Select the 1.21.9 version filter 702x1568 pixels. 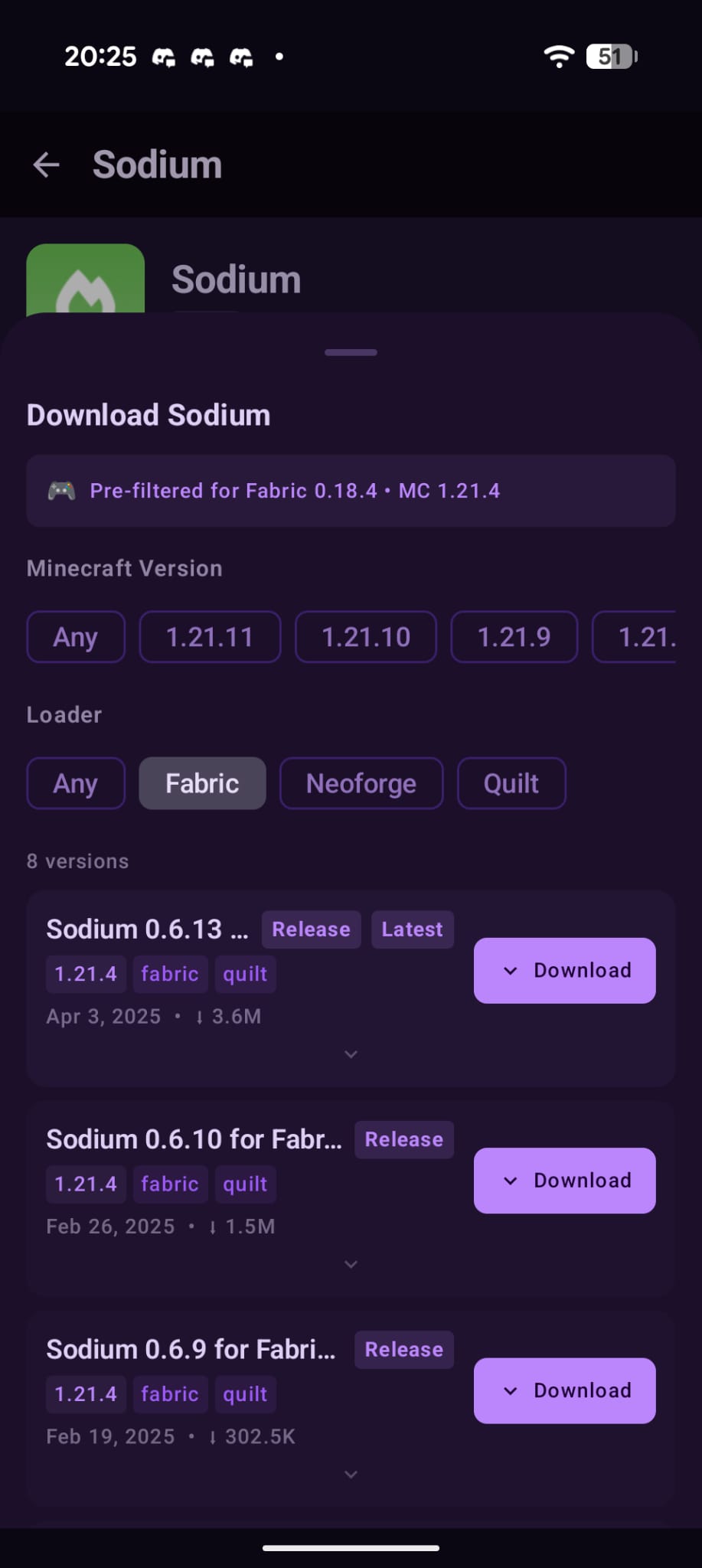[x=514, y=636]
